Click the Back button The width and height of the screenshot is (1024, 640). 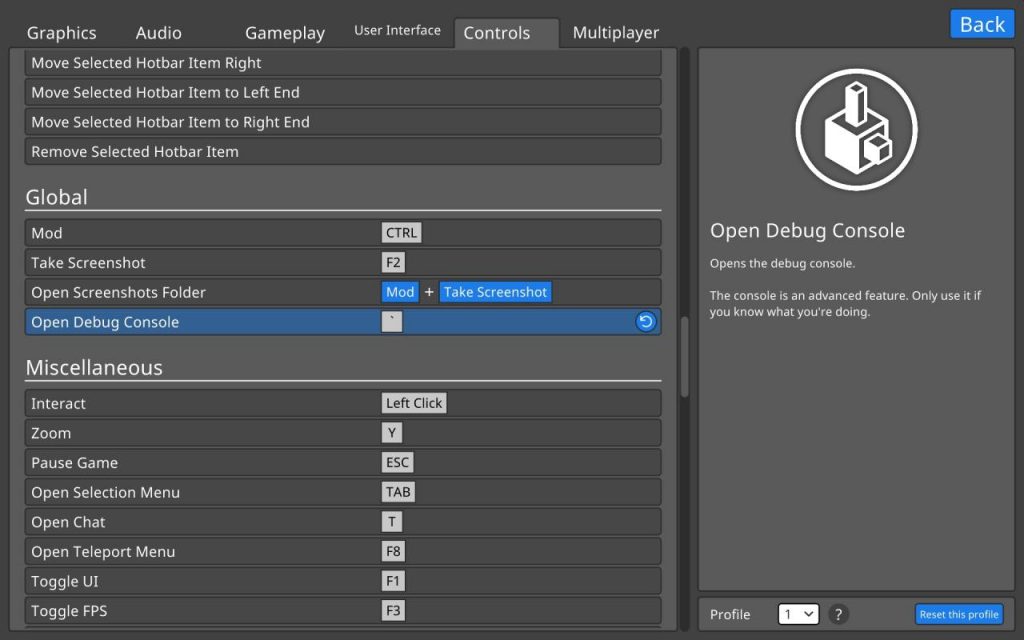coord(981,23)
